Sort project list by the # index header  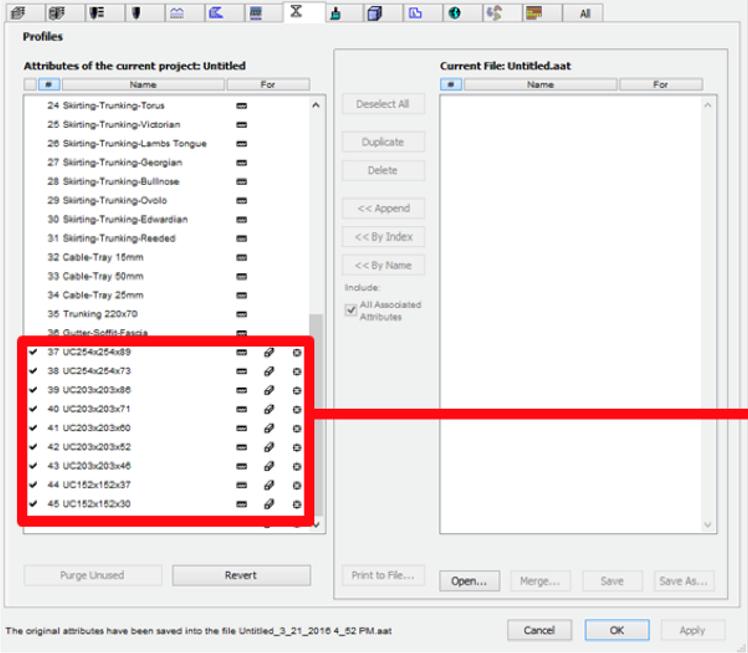[49, 85]
